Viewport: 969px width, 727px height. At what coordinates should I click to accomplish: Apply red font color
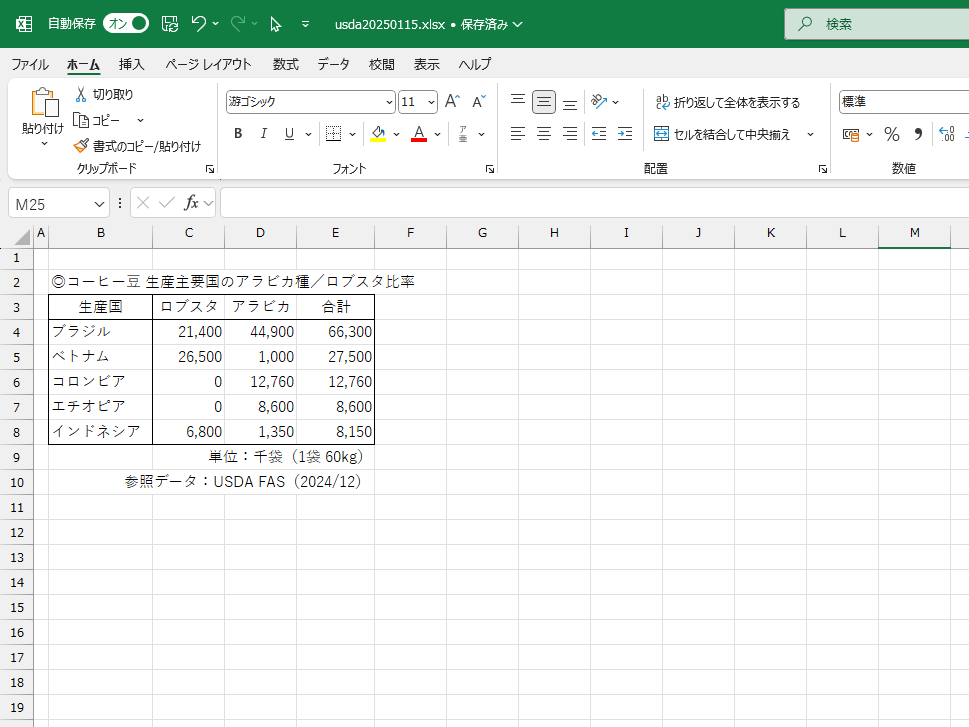pos(419,134)
